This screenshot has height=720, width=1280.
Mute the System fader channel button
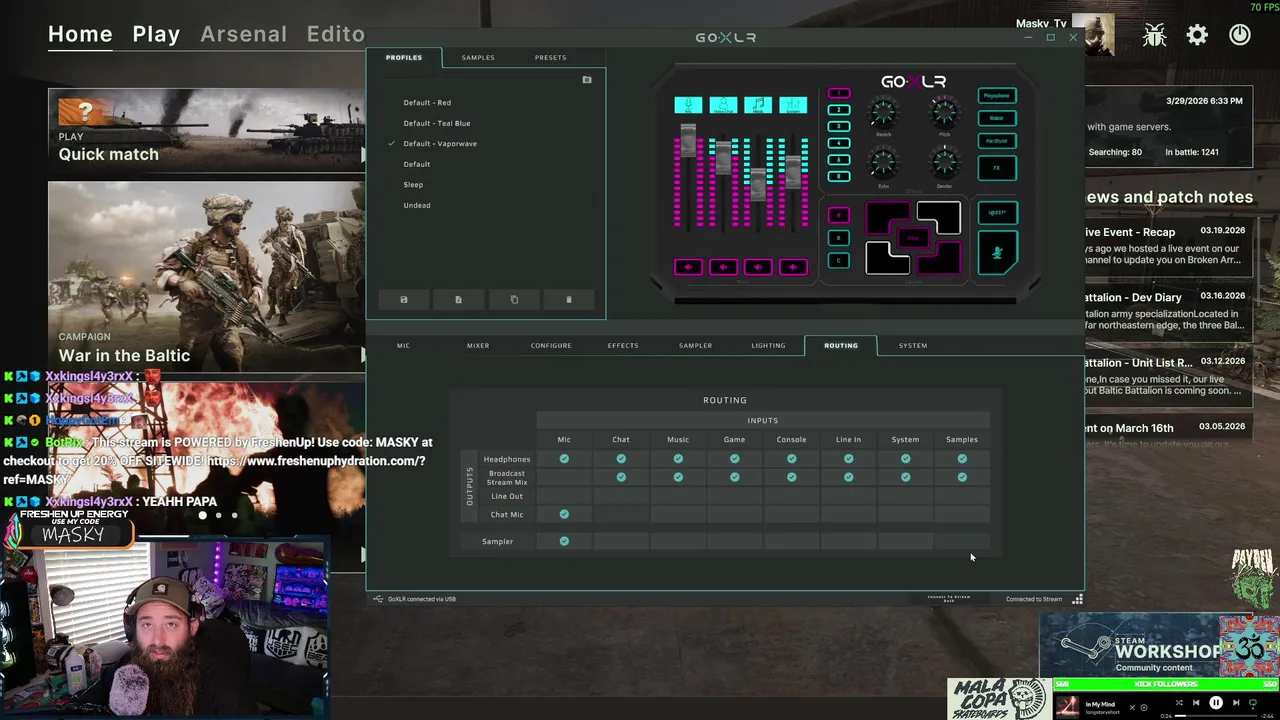793,267
